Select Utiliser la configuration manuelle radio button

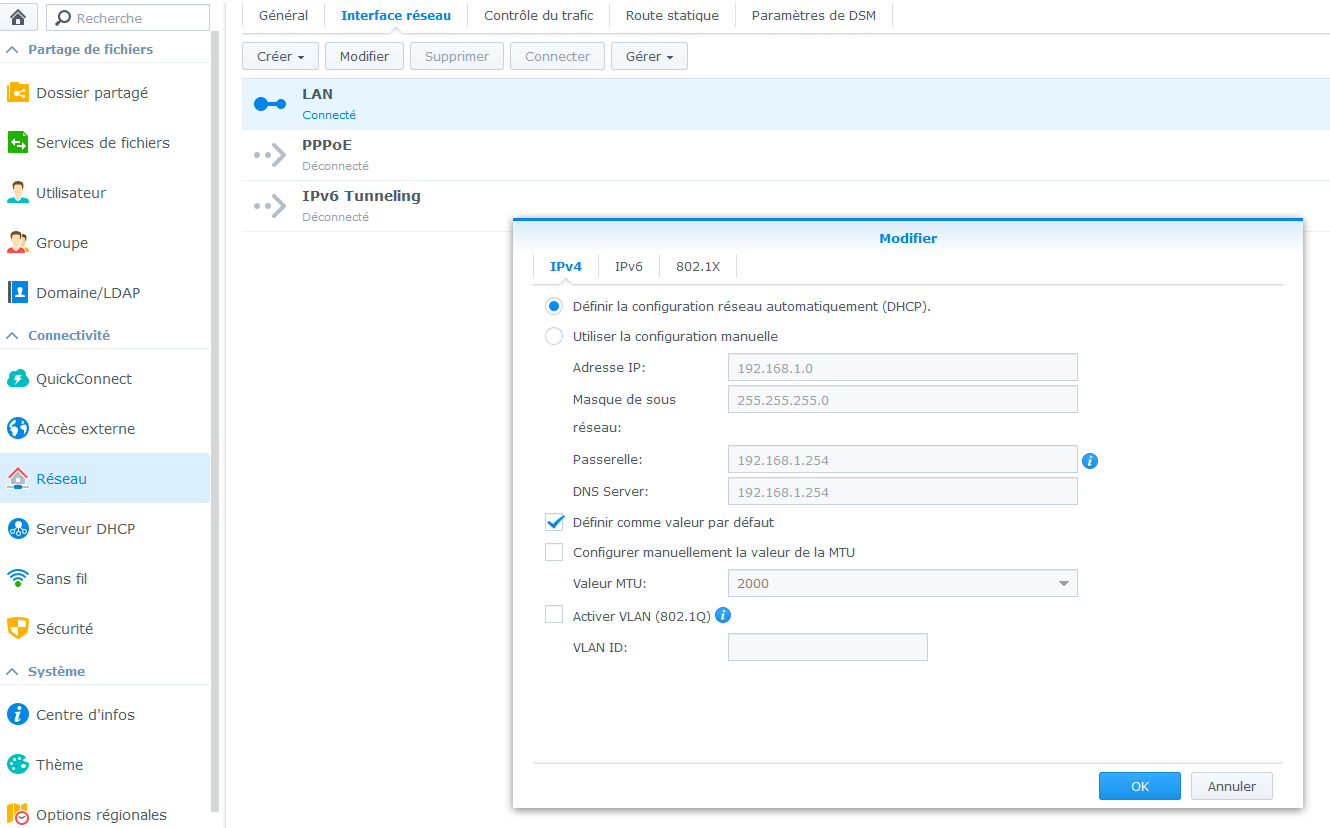(554, 336)
